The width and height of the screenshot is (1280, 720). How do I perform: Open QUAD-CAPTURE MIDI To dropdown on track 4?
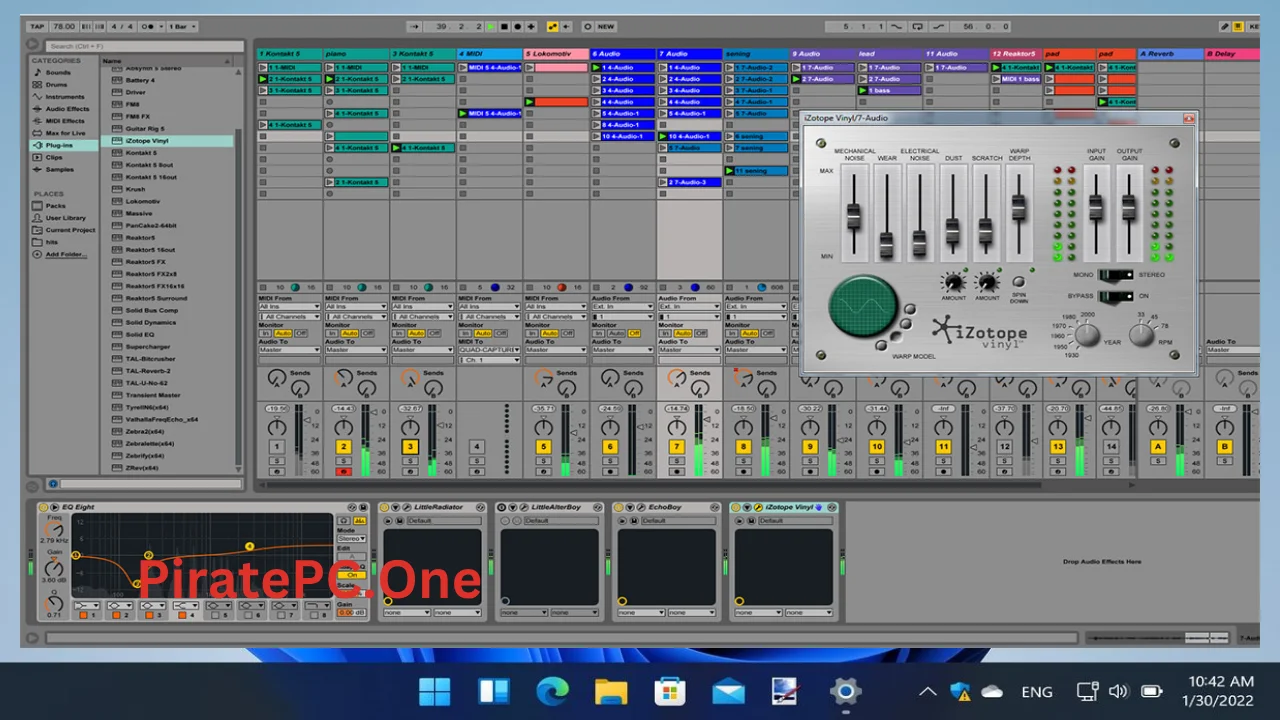(489, 350)
